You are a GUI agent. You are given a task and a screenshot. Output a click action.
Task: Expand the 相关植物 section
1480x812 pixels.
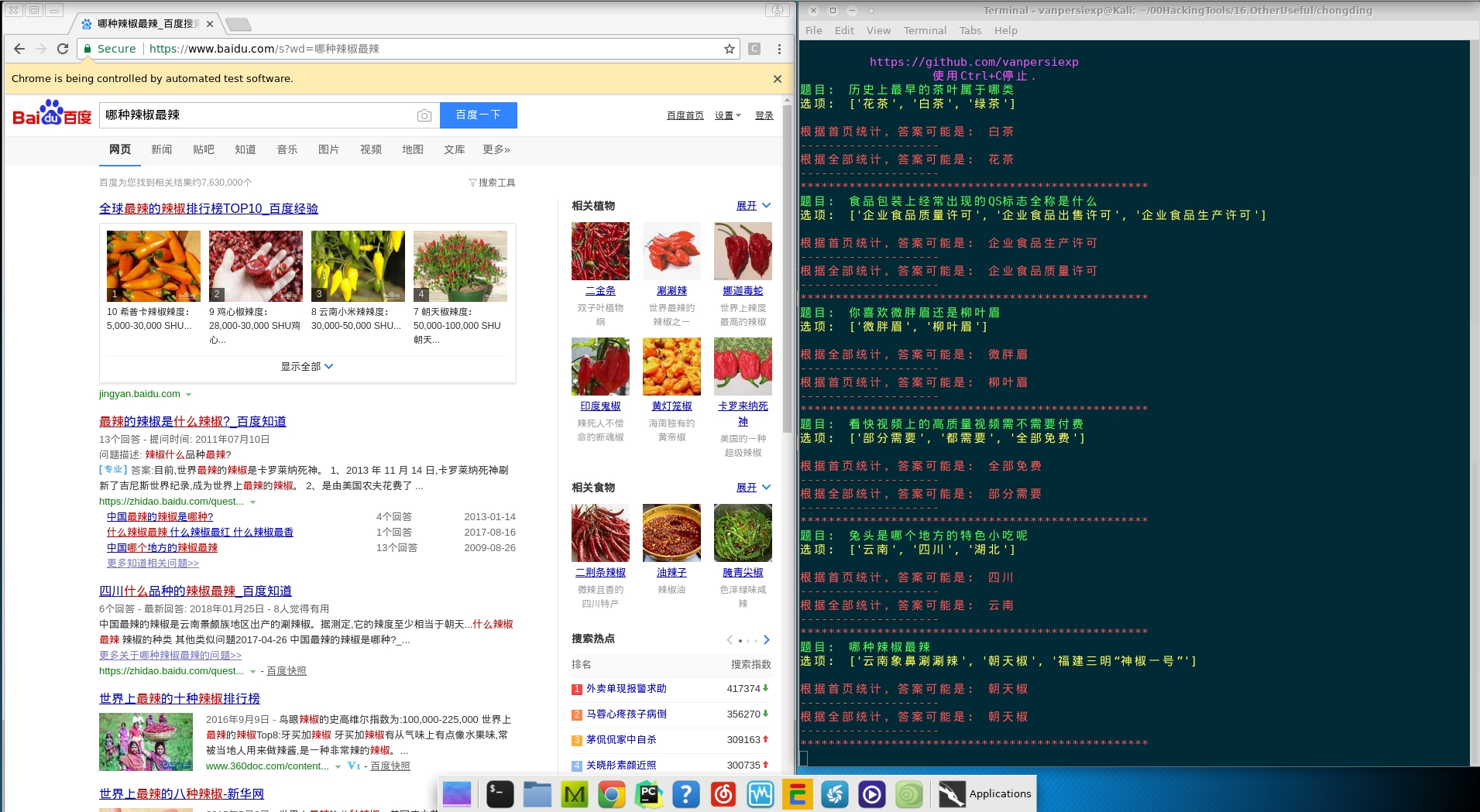point(754,206)
